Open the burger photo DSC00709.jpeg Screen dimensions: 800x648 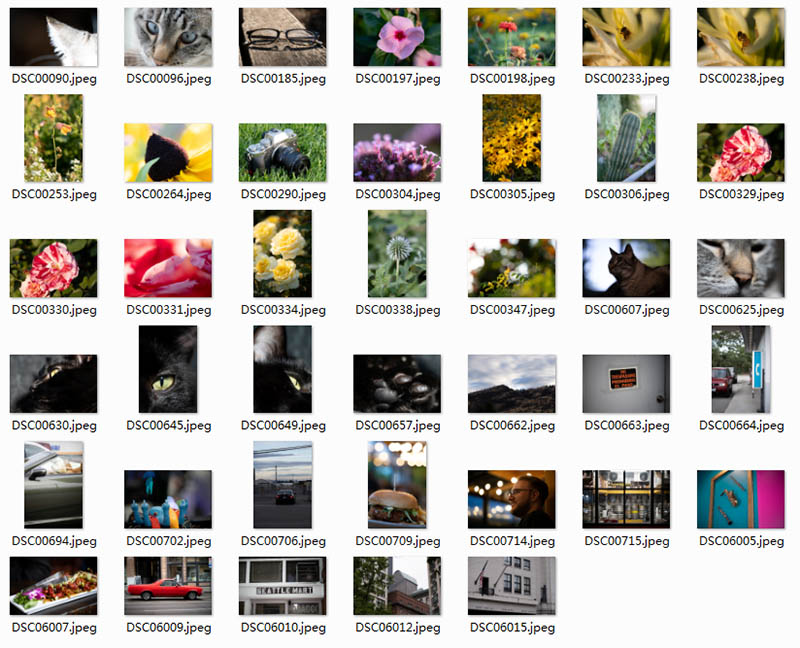(397, 484)
